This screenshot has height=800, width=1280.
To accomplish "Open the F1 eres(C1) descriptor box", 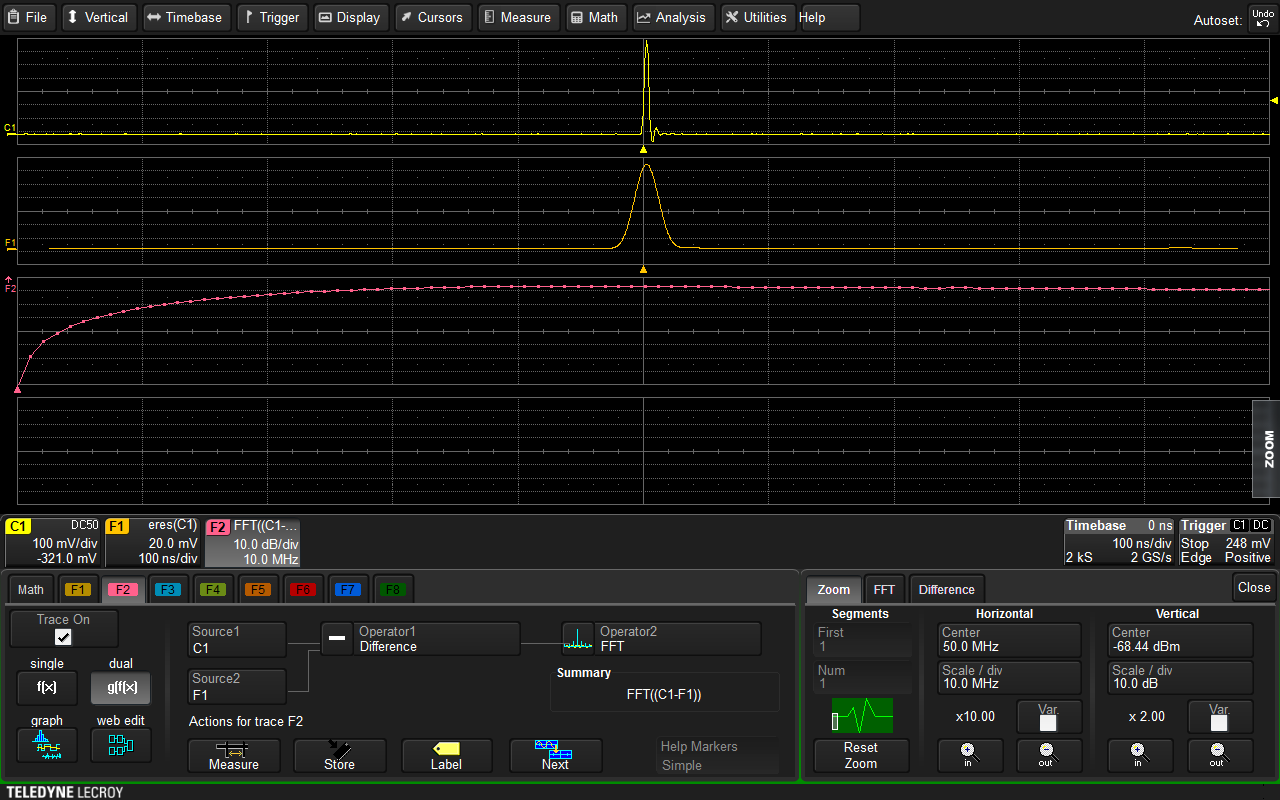I will click(x=152, y=542).
